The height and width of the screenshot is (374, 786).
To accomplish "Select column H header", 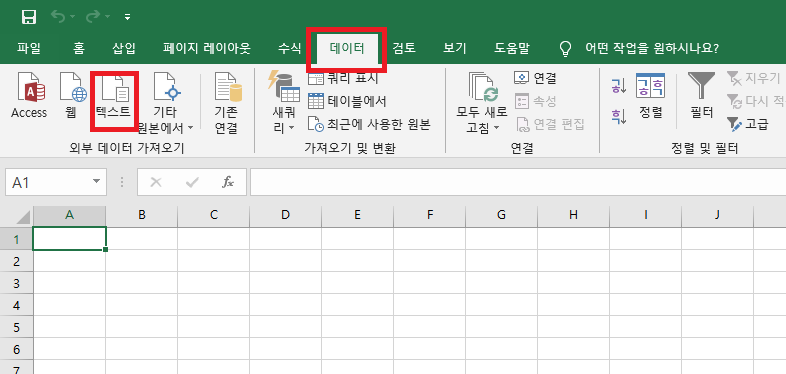I will pyautogui.click(x=573, y=215).
